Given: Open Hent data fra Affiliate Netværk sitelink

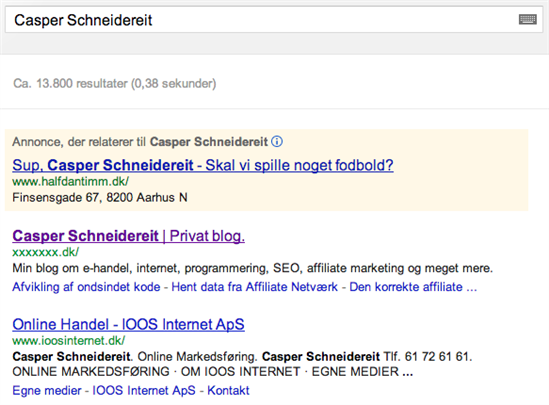Looking at the screenshot, I should [255, 287].
